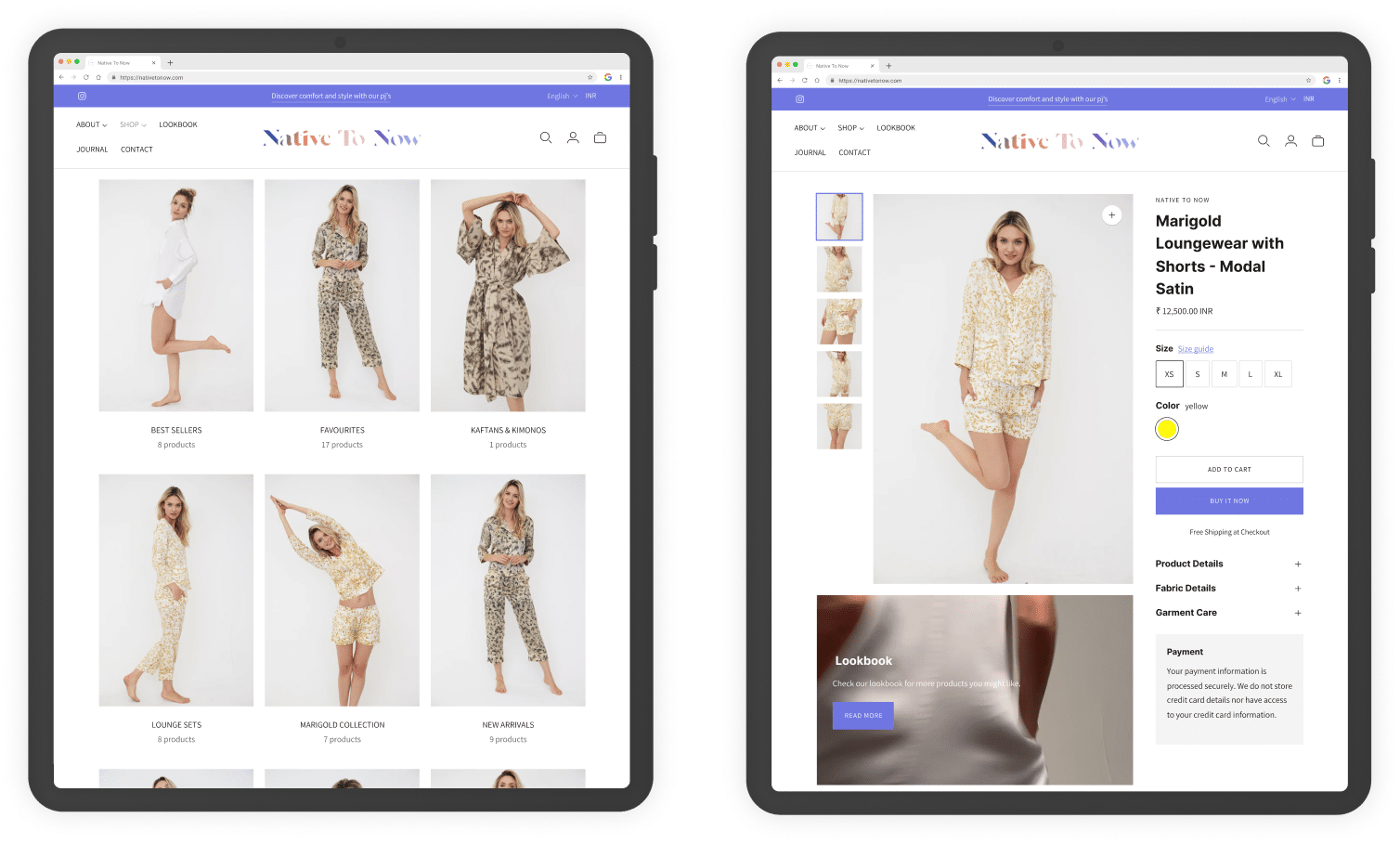This screenshot has width=1400, height=844.
Task: Select size XS option
Action: click(1169, 374)
